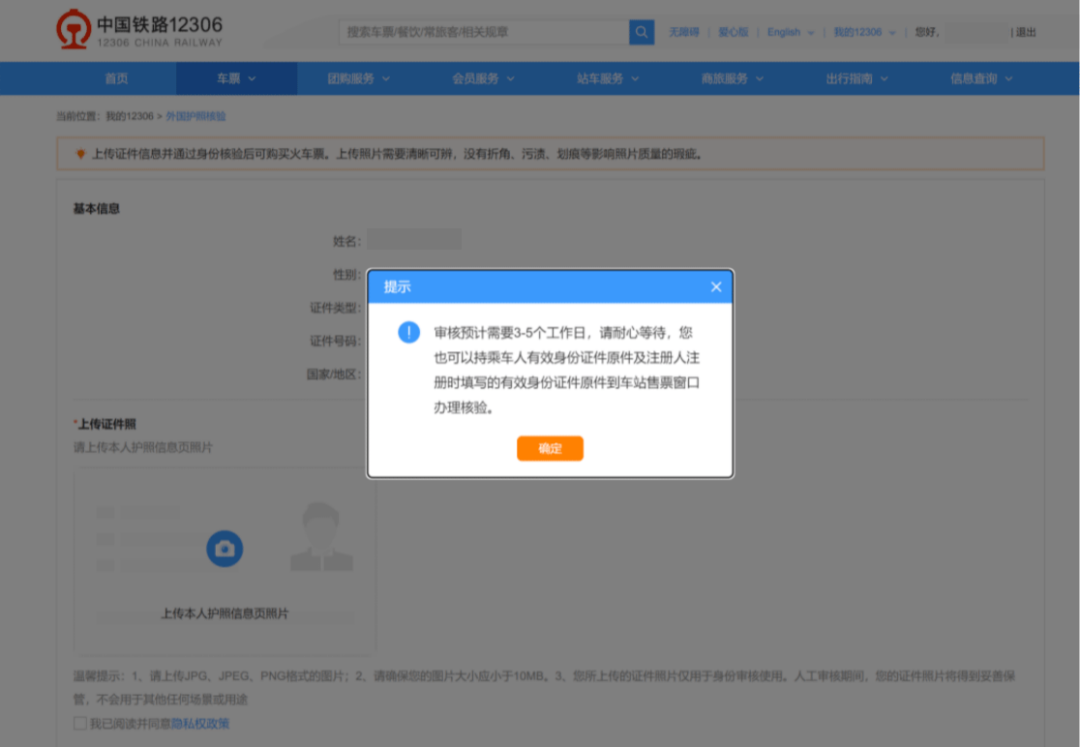Image resolution: width=1080 pixels, height=747 pixels.
Task: Check the 我已阅读并同意 privacy checkbox
Action: (80, 723)
